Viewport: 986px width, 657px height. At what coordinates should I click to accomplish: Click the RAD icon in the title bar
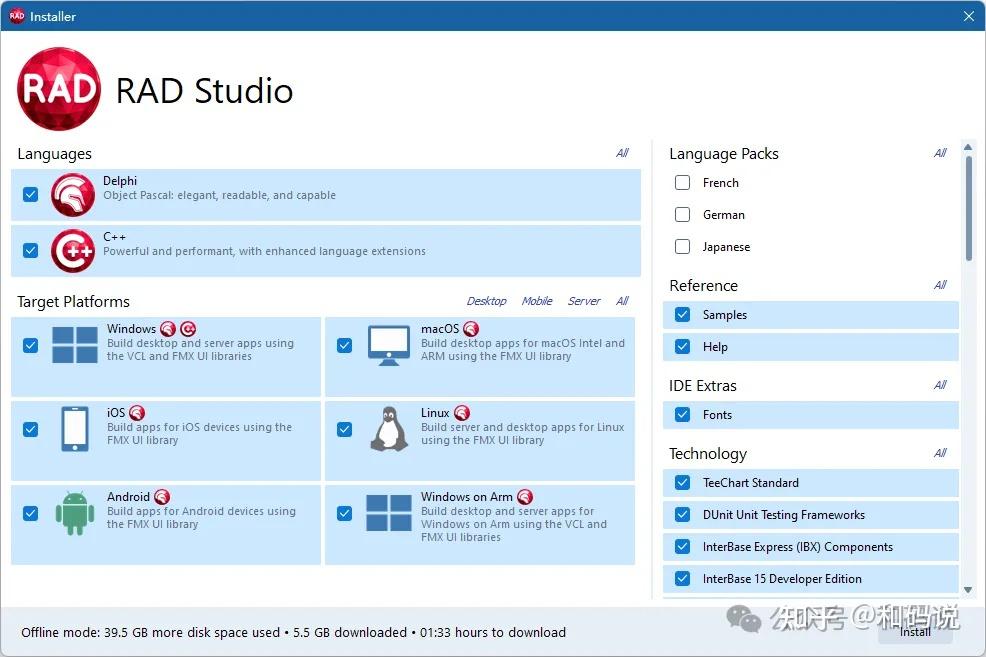click(17, 16)
